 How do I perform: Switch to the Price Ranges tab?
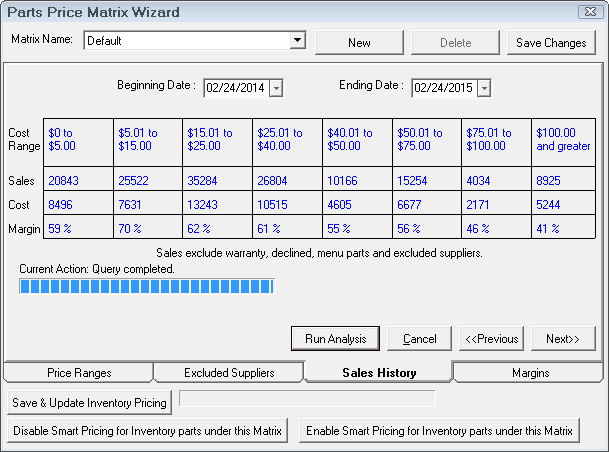pos(79,373)
